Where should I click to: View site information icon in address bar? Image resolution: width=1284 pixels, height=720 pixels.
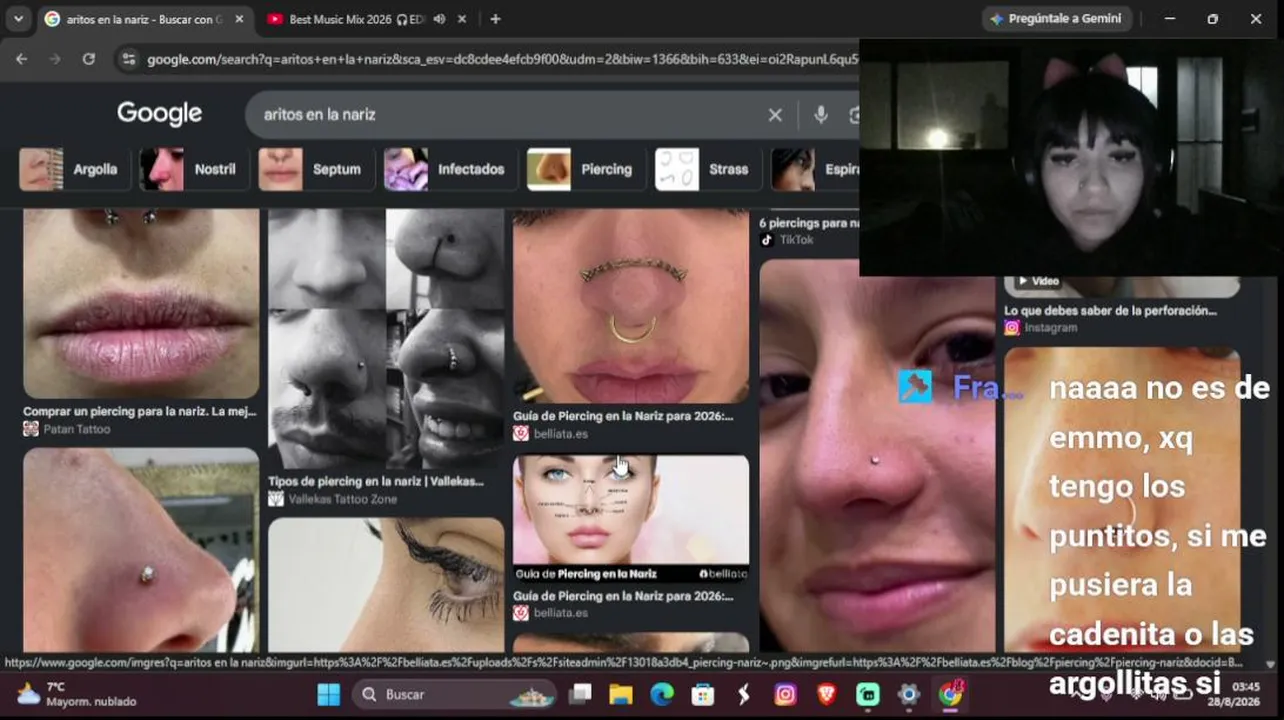click(x=128, y=59)
